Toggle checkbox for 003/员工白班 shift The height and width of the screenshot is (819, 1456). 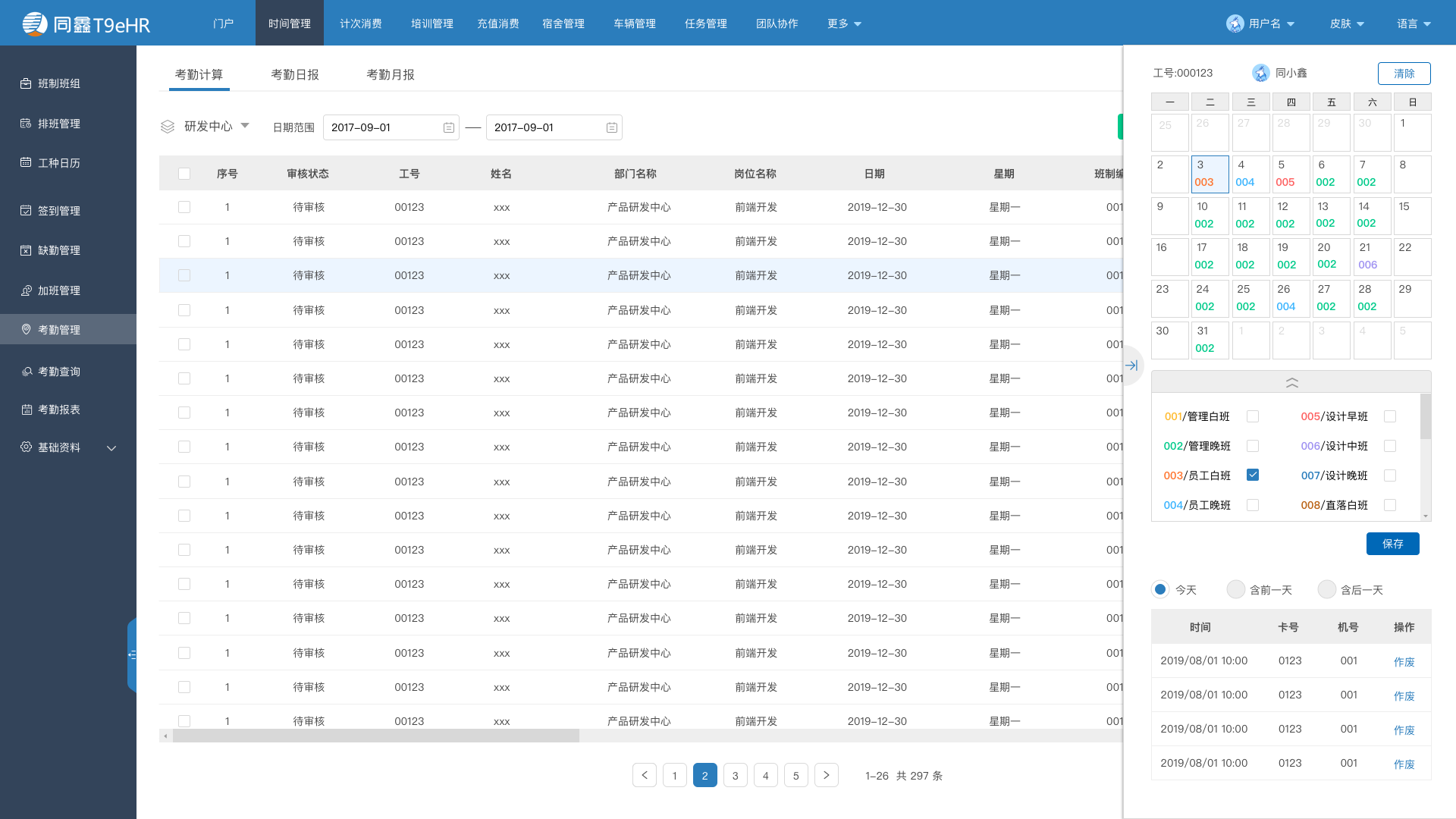tap(1253, 475)
